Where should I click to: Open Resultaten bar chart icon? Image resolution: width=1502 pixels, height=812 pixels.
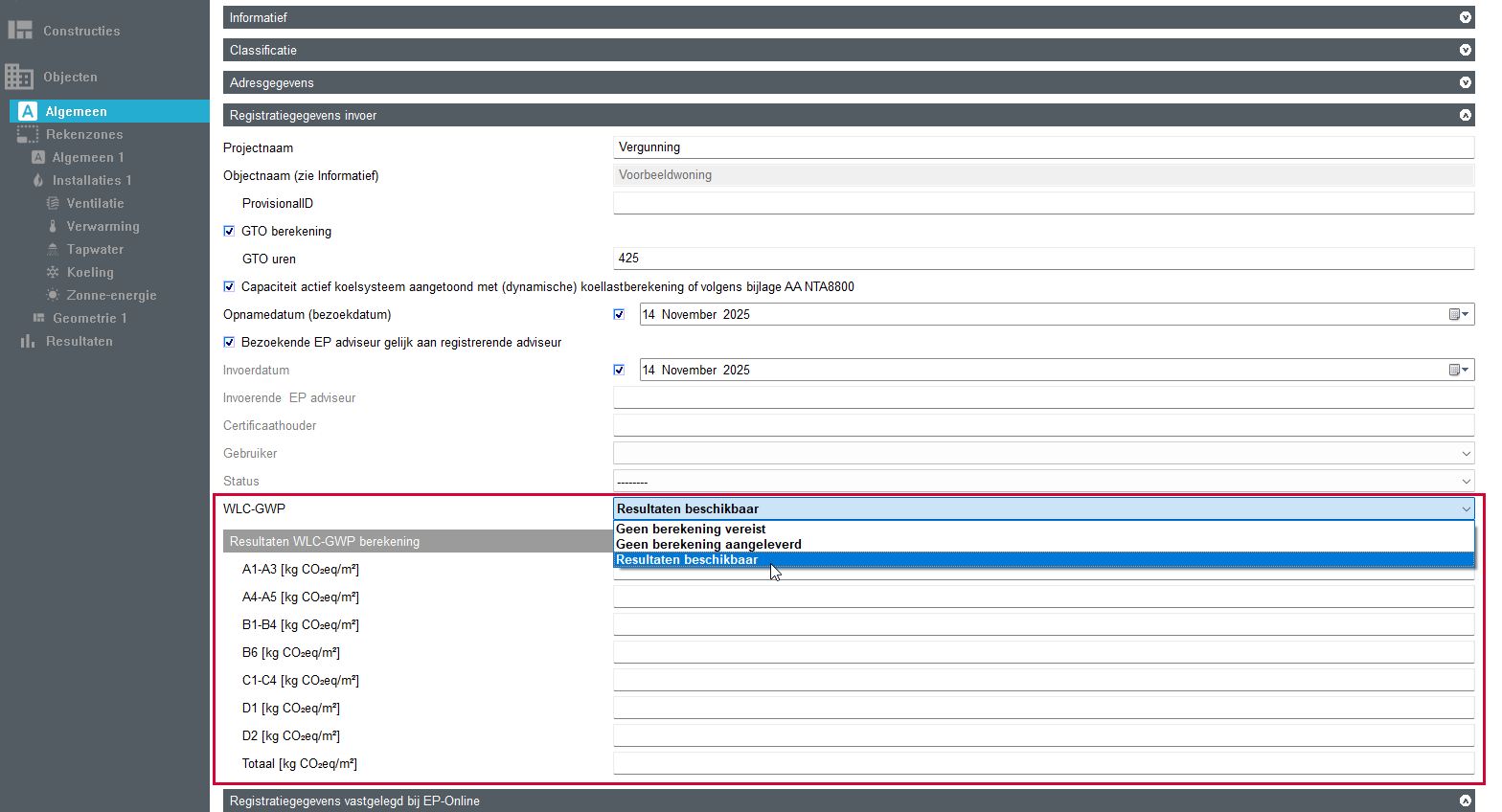tap(28, 341)
